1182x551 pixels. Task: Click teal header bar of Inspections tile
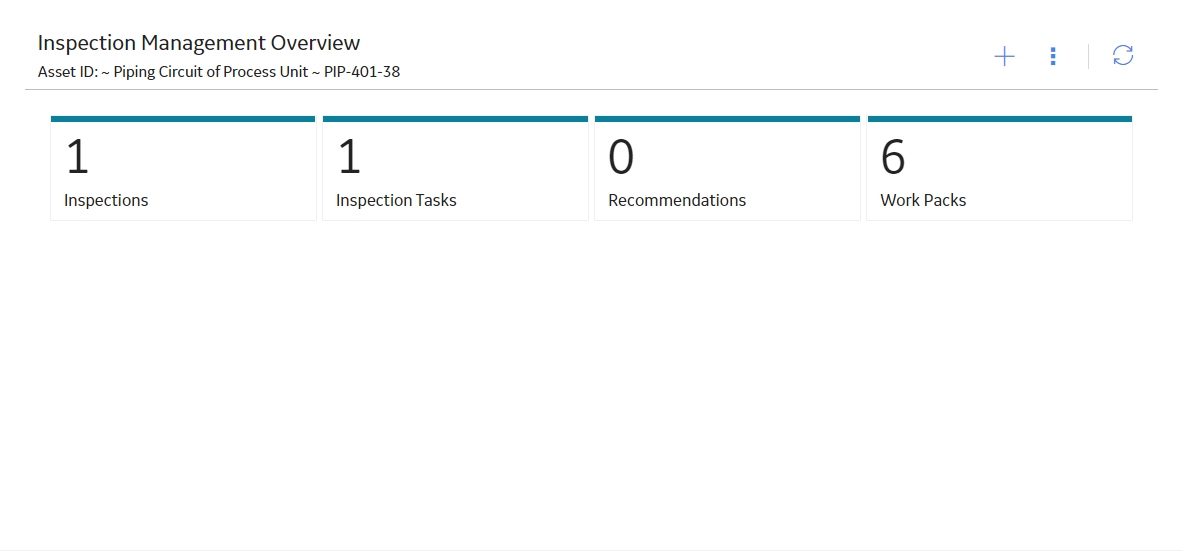pos(183,119)
